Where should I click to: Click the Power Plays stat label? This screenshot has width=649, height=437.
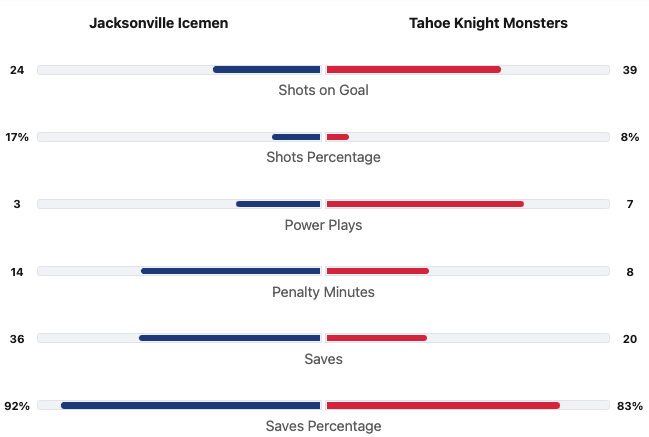tap(323, 225)
